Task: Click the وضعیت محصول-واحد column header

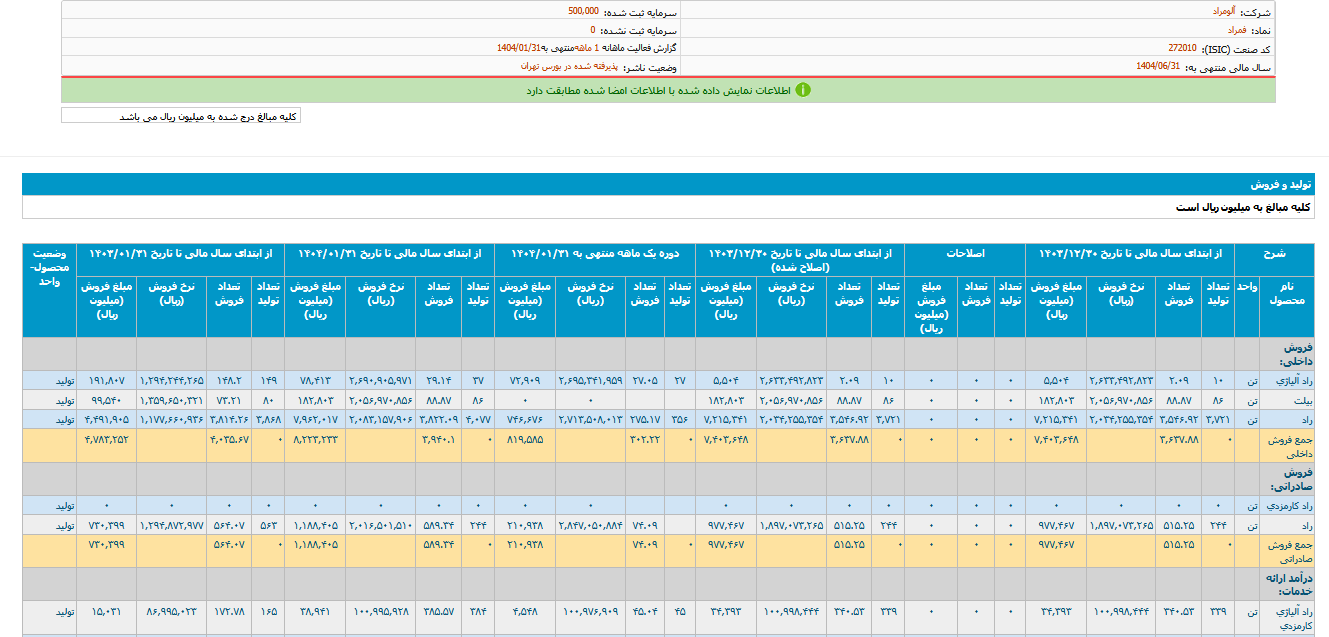Action: (50, 267)
